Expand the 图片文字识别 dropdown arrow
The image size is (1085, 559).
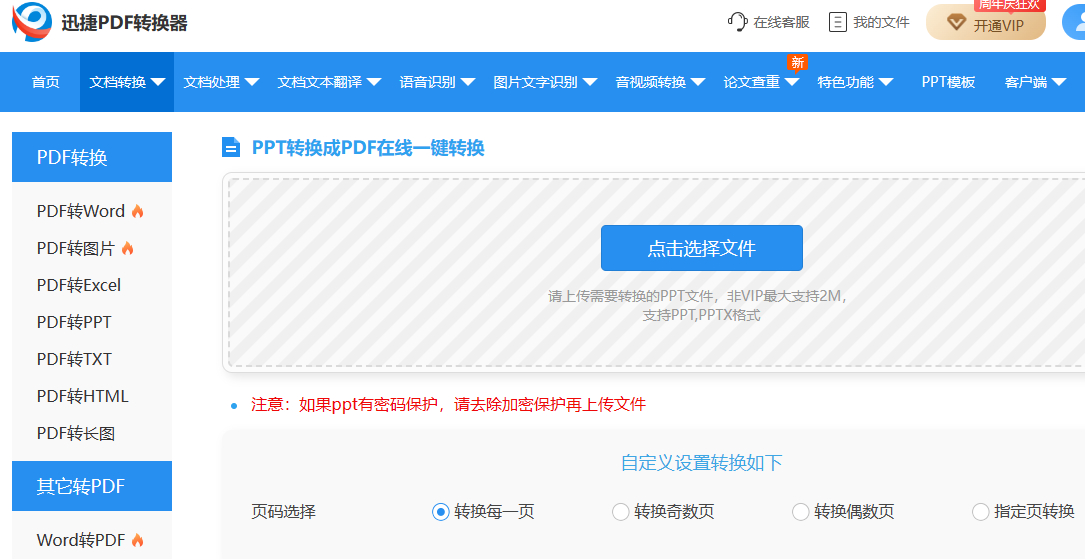coord(590,82)
